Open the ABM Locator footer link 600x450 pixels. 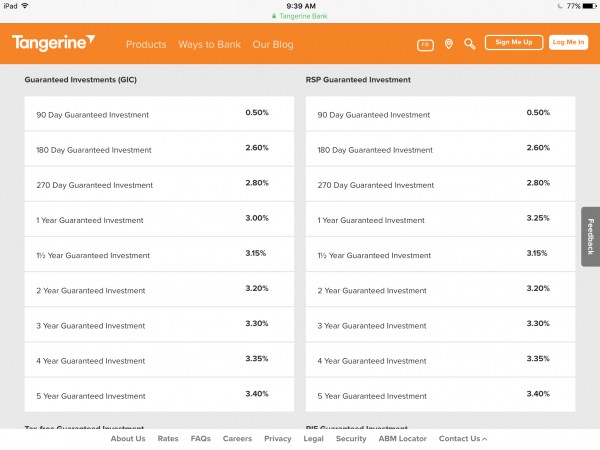[x=402, y=439]
